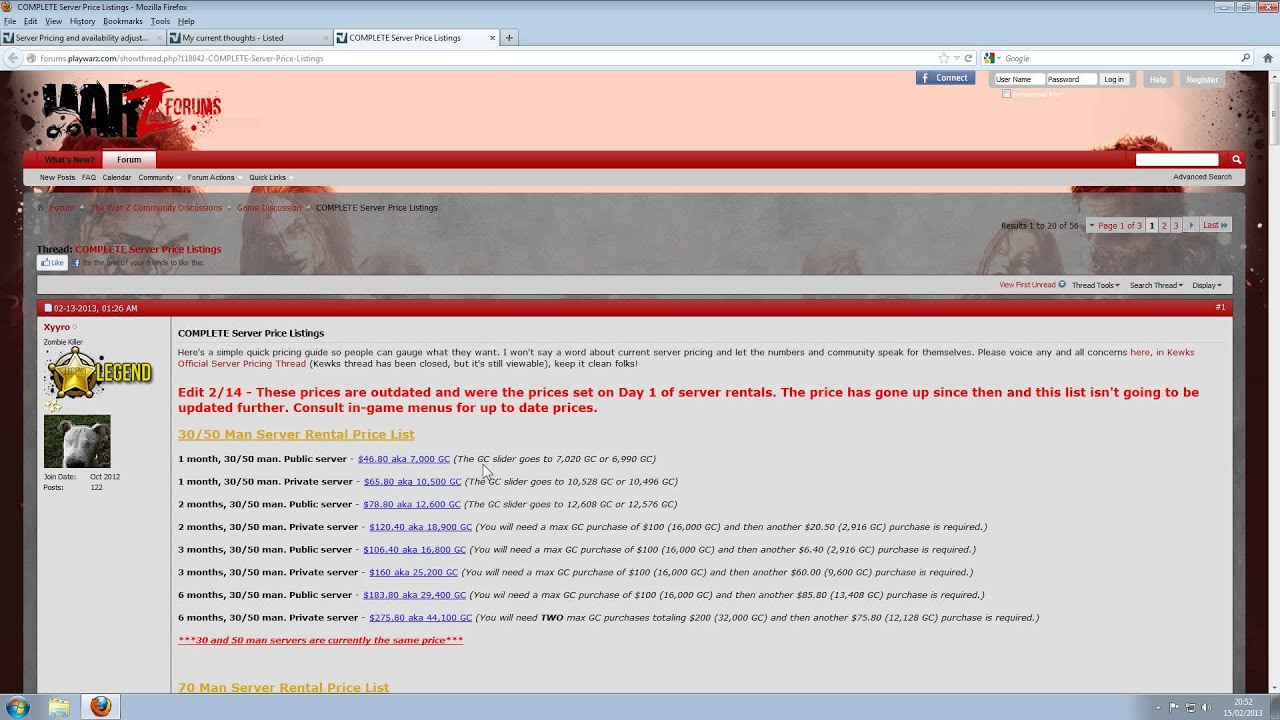Go back with the browser back arrow
Viewport: 1280px width, 720px height.
(13, 58)
